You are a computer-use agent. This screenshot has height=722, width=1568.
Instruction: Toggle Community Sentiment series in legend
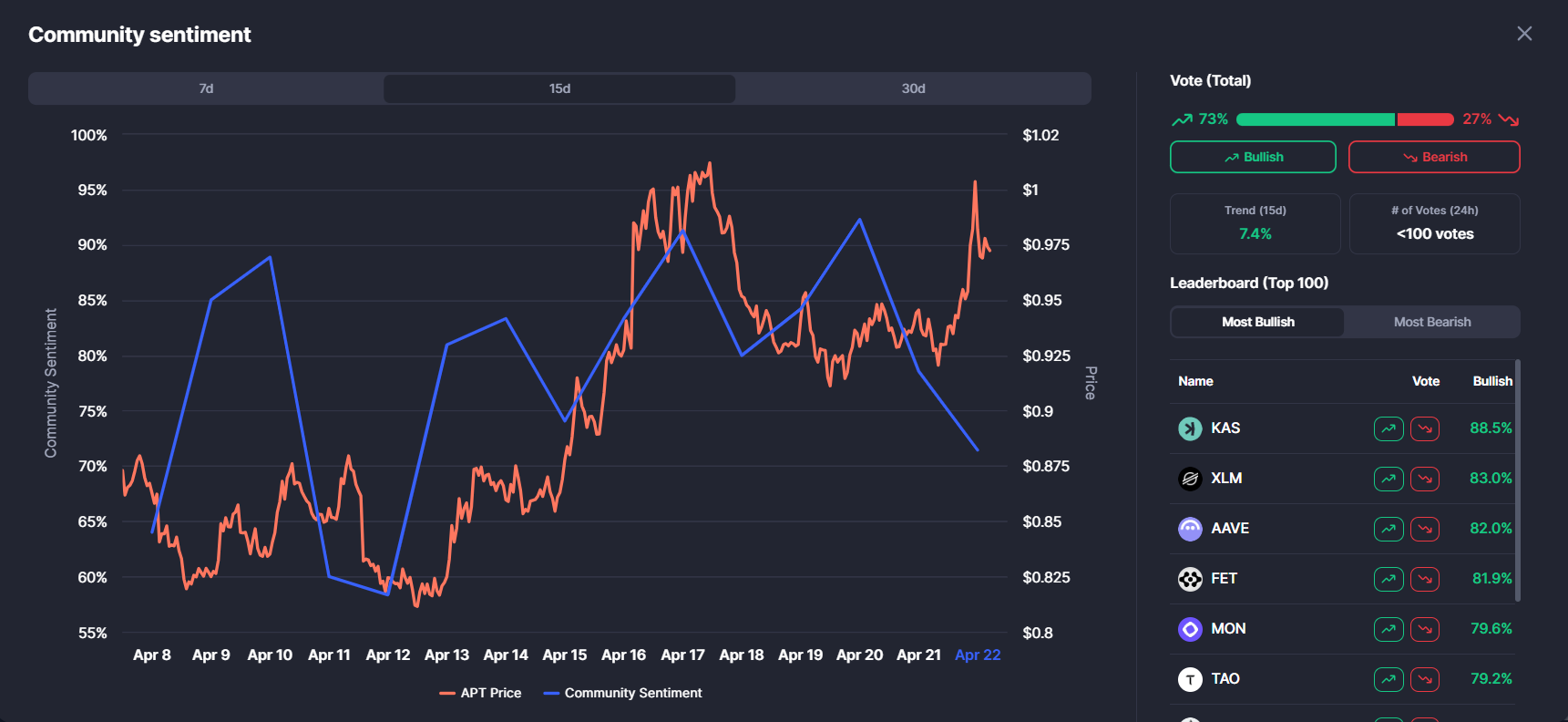pos(623,693)
